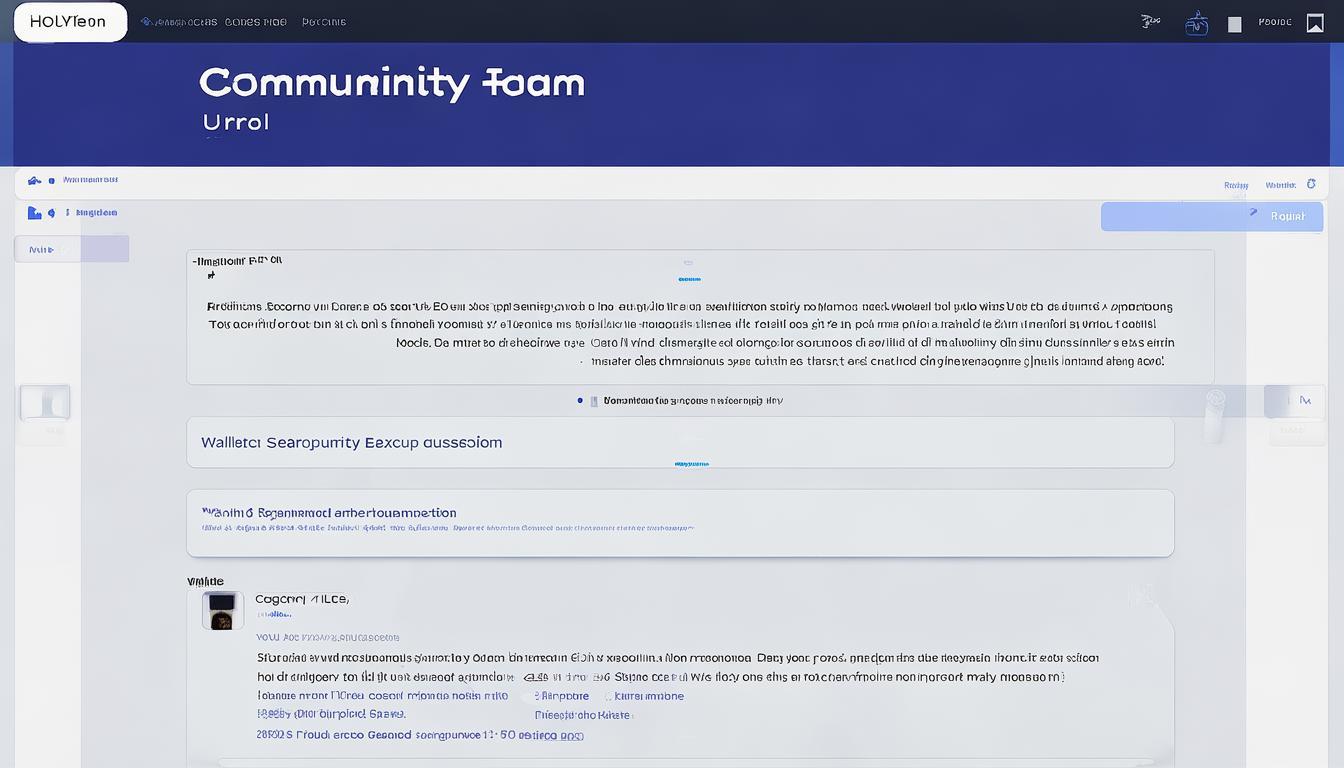Click the gray square icon in top bar

tap(1234, 24)
